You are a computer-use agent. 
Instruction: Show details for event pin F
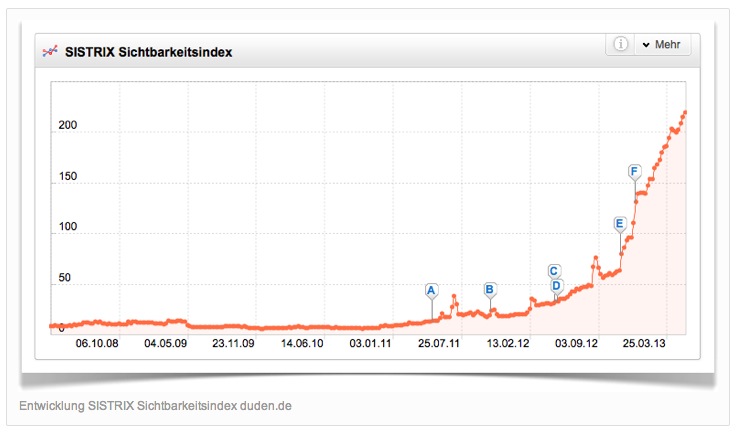point(634,171)
